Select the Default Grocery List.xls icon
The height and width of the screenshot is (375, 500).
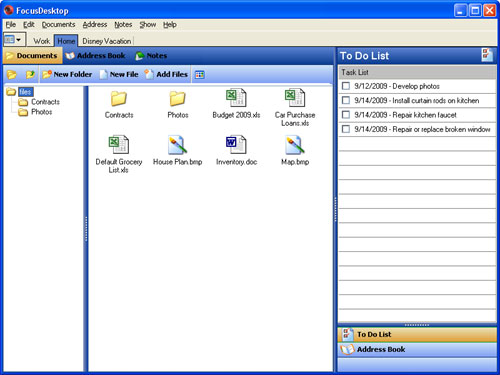(119, 145)
